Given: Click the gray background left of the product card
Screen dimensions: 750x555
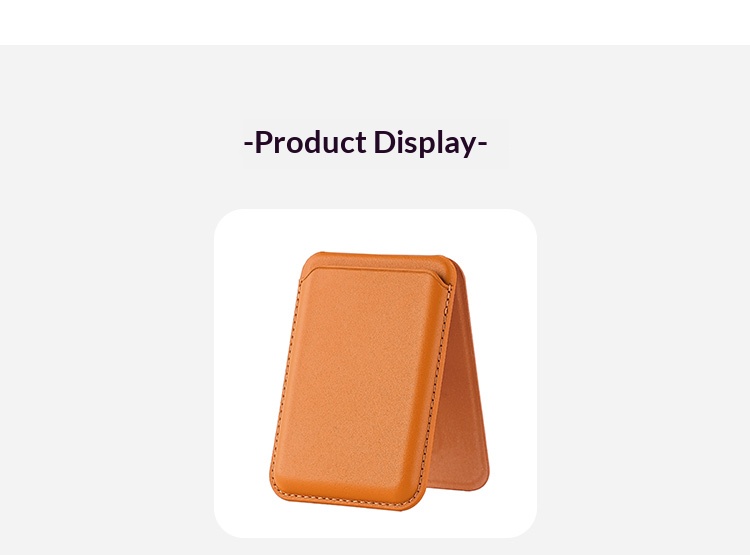Looking at the screenshot, I should tap(107, 373).
